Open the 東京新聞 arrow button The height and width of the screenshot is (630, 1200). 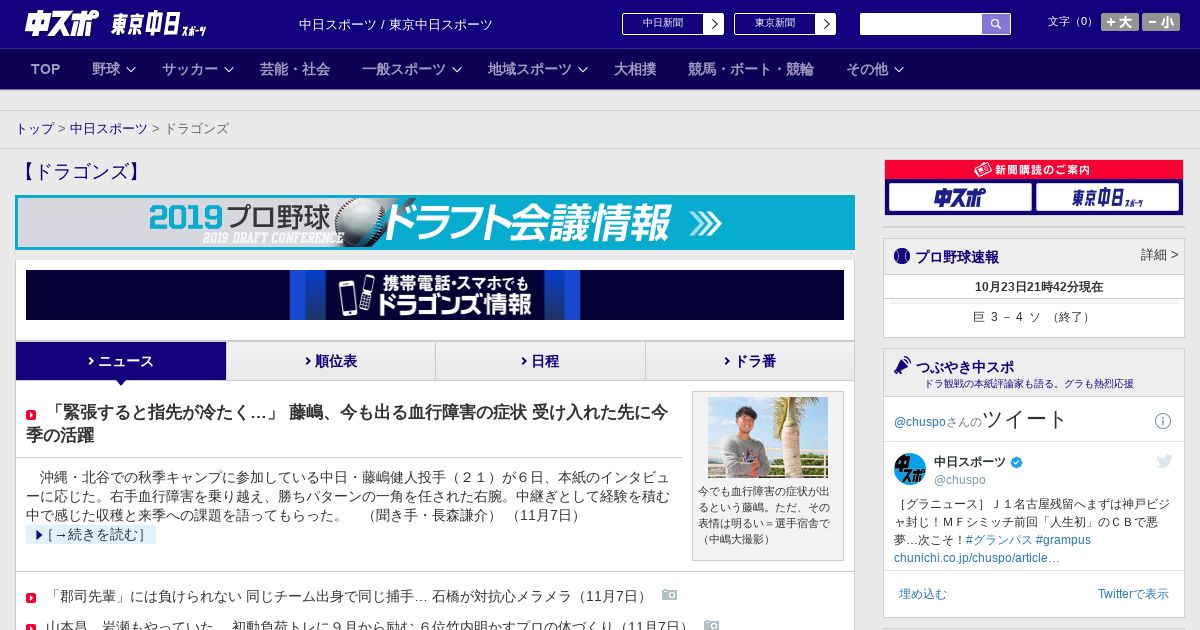click(x=825, y=24)
